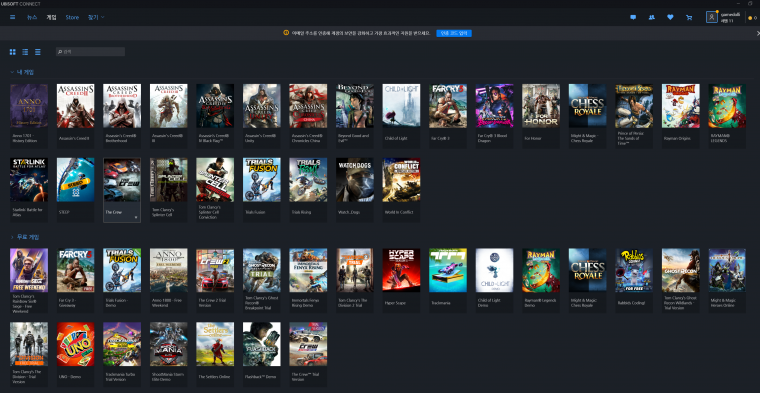
Task: Open the friends list icon
Action: 651,17
